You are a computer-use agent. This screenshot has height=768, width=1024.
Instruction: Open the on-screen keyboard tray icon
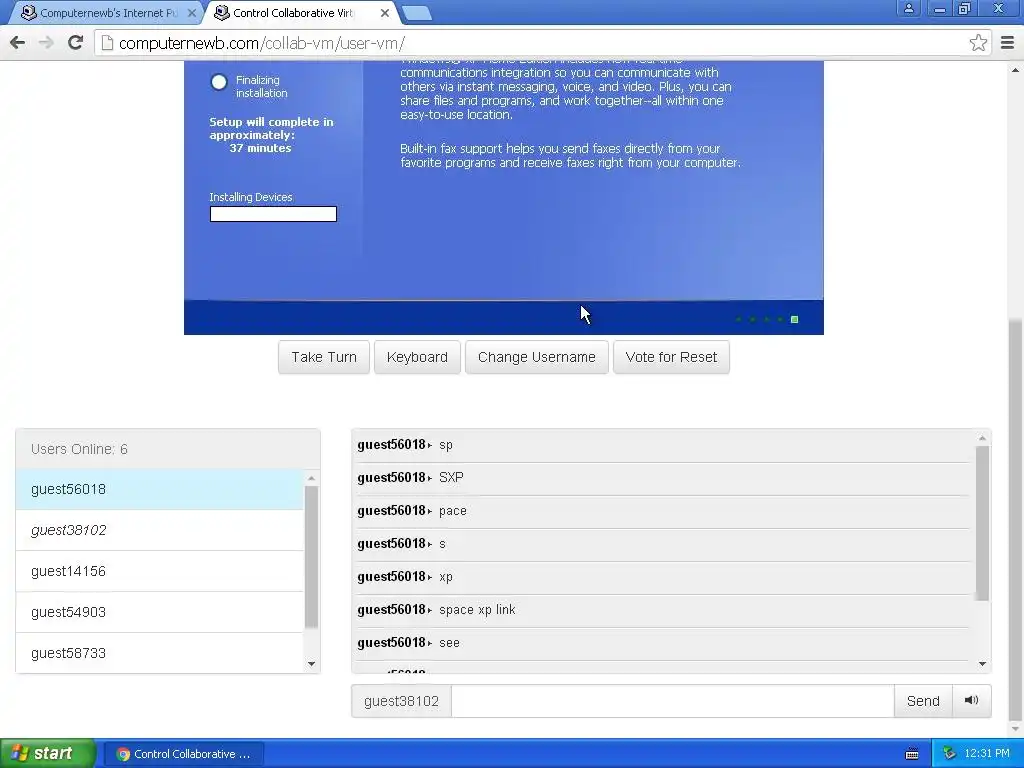(912, 754)
